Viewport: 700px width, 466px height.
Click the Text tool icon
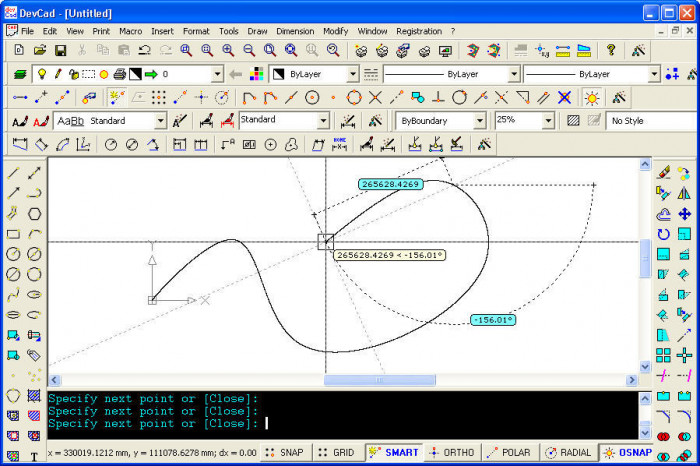[35, 457]
